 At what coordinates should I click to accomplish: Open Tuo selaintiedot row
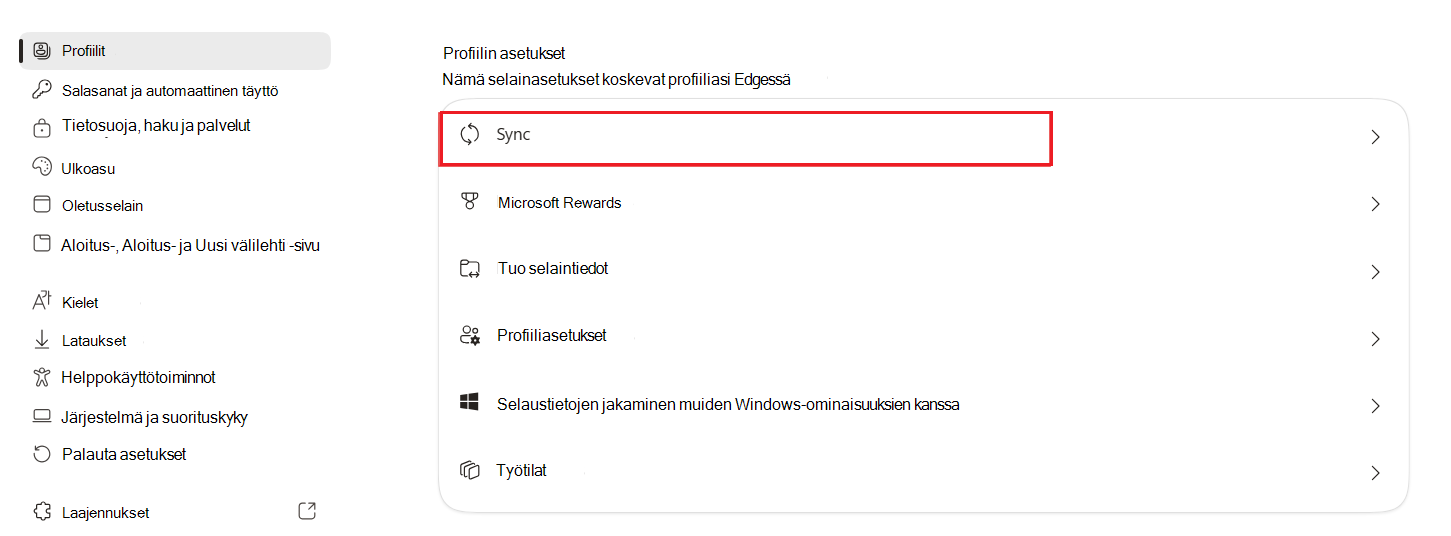[924, 271]
